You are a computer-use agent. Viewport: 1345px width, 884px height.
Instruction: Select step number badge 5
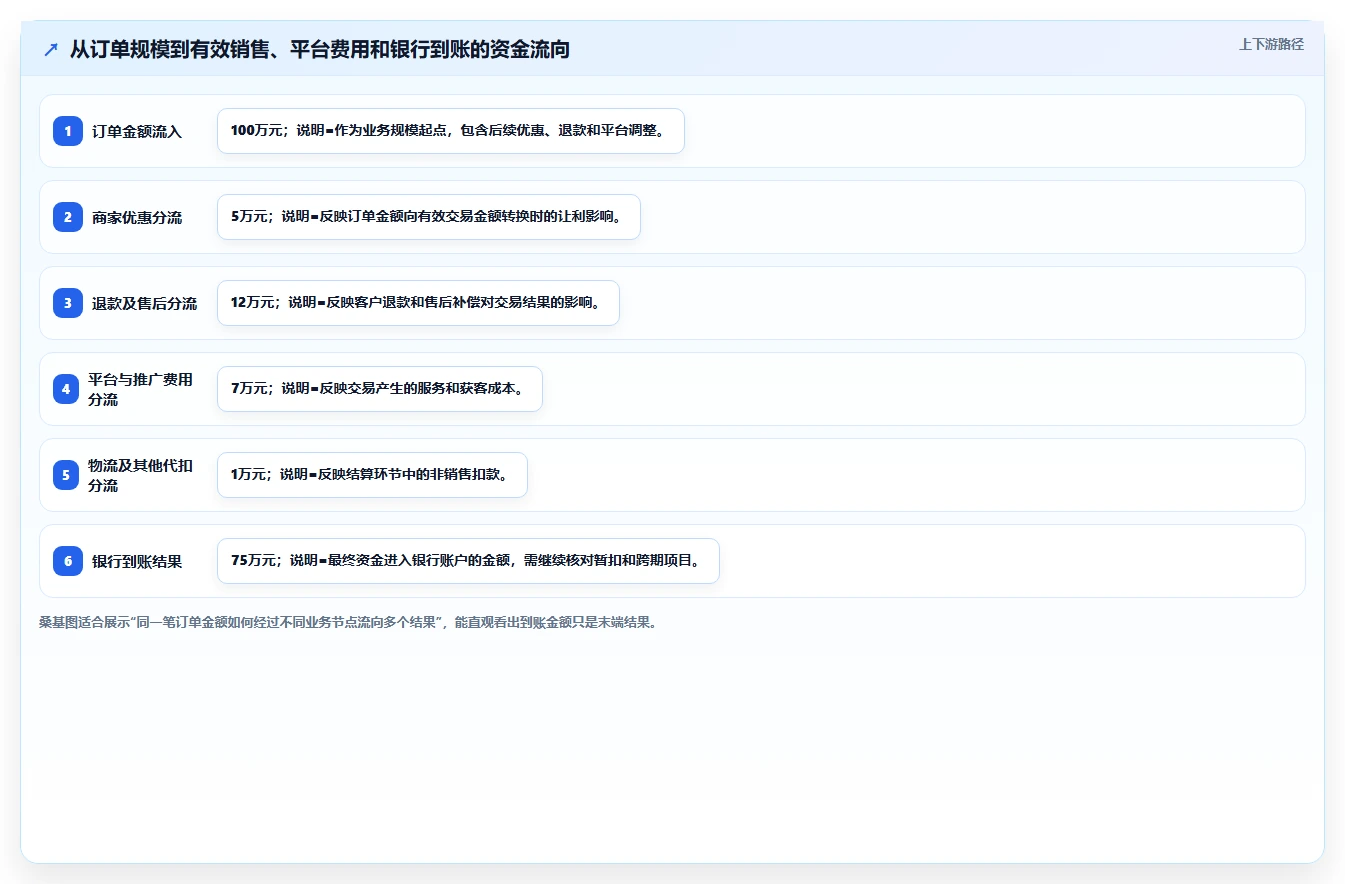click(x=66, y=475)
